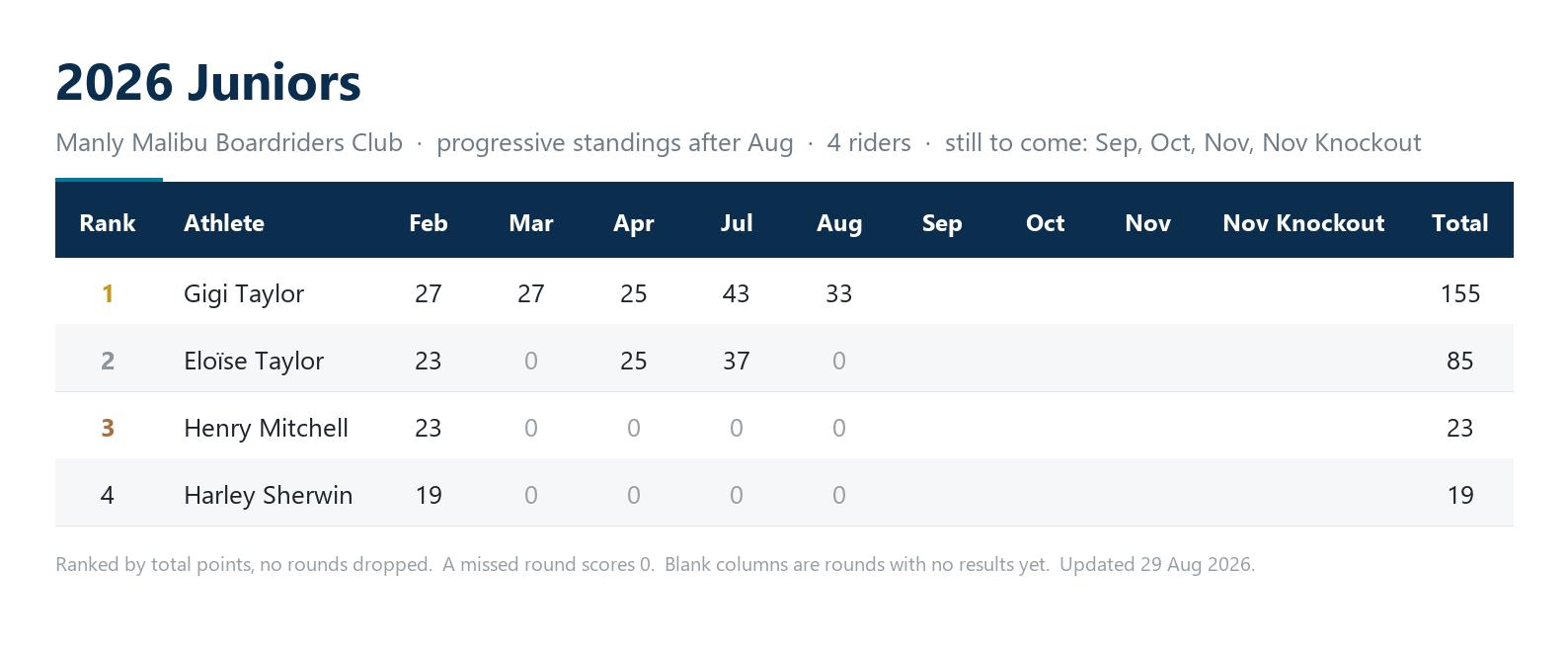Click the Updated 29 Aug 2026 footnote
Viewport: 1568px width, 648px height.
pyautogui.click(x=1157, y=565)
